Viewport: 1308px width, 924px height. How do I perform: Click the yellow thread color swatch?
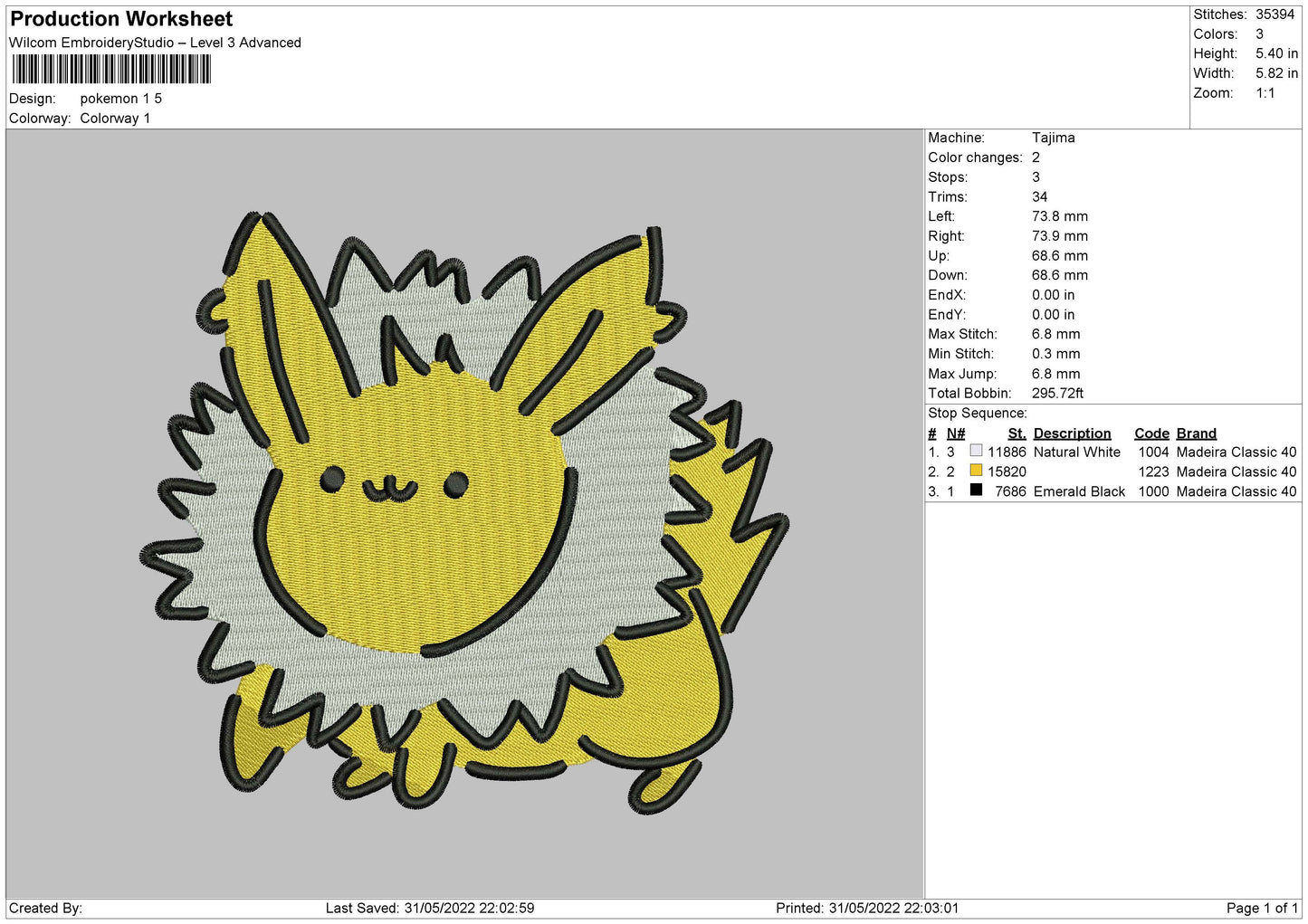(976, 471)
